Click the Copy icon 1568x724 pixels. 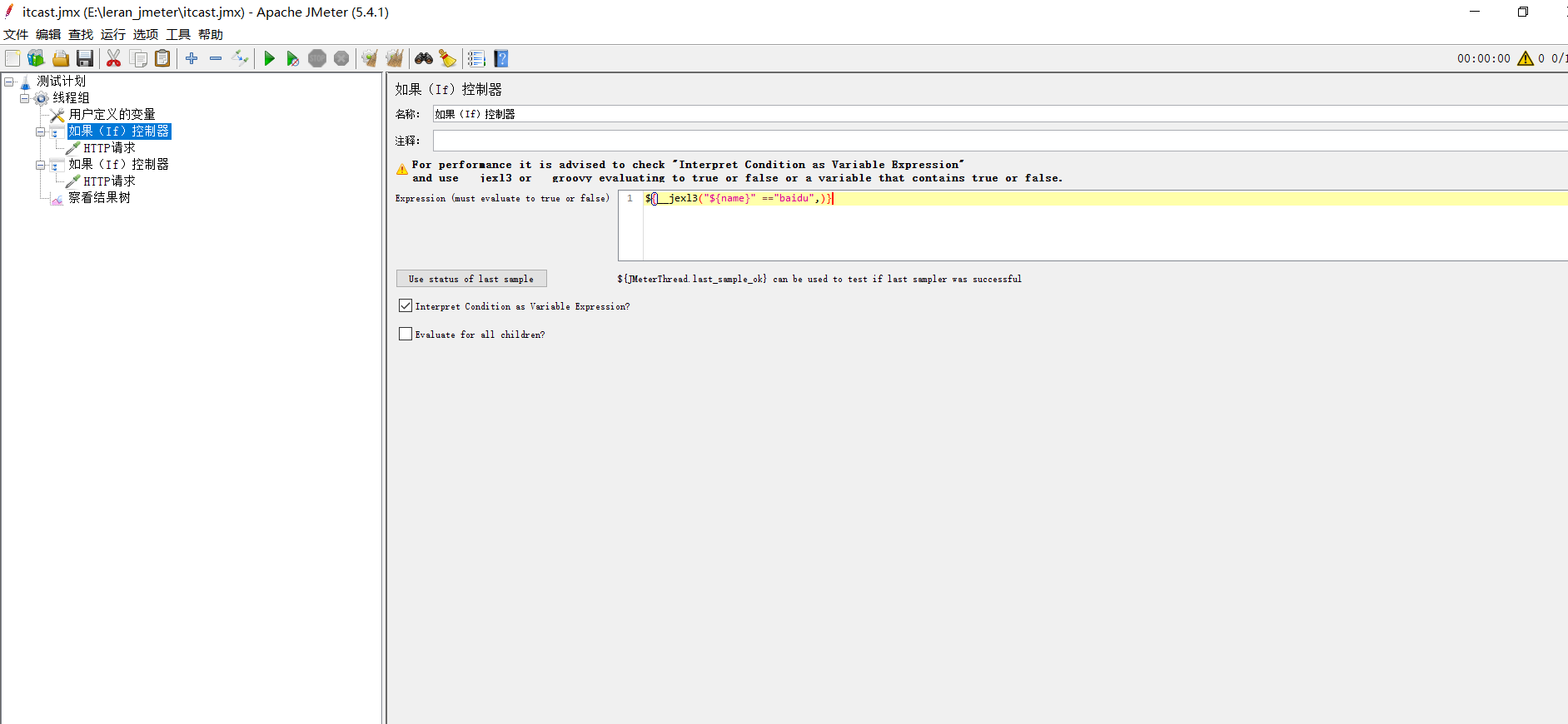point(138,58)
